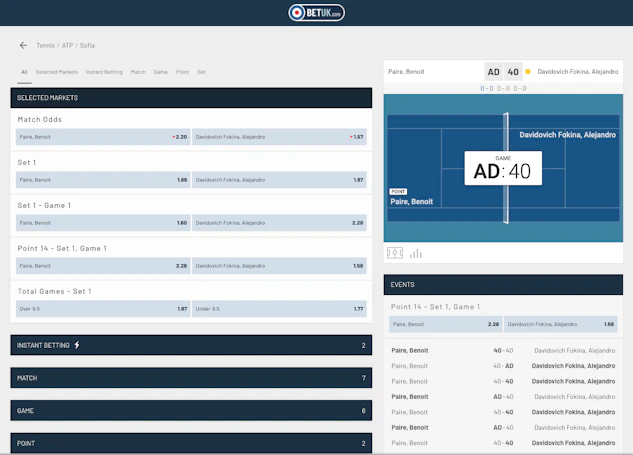Click the POINT badge on the court
Image resolution: width=633 pixels, height=455 pixels.
[x=398, y=191]
